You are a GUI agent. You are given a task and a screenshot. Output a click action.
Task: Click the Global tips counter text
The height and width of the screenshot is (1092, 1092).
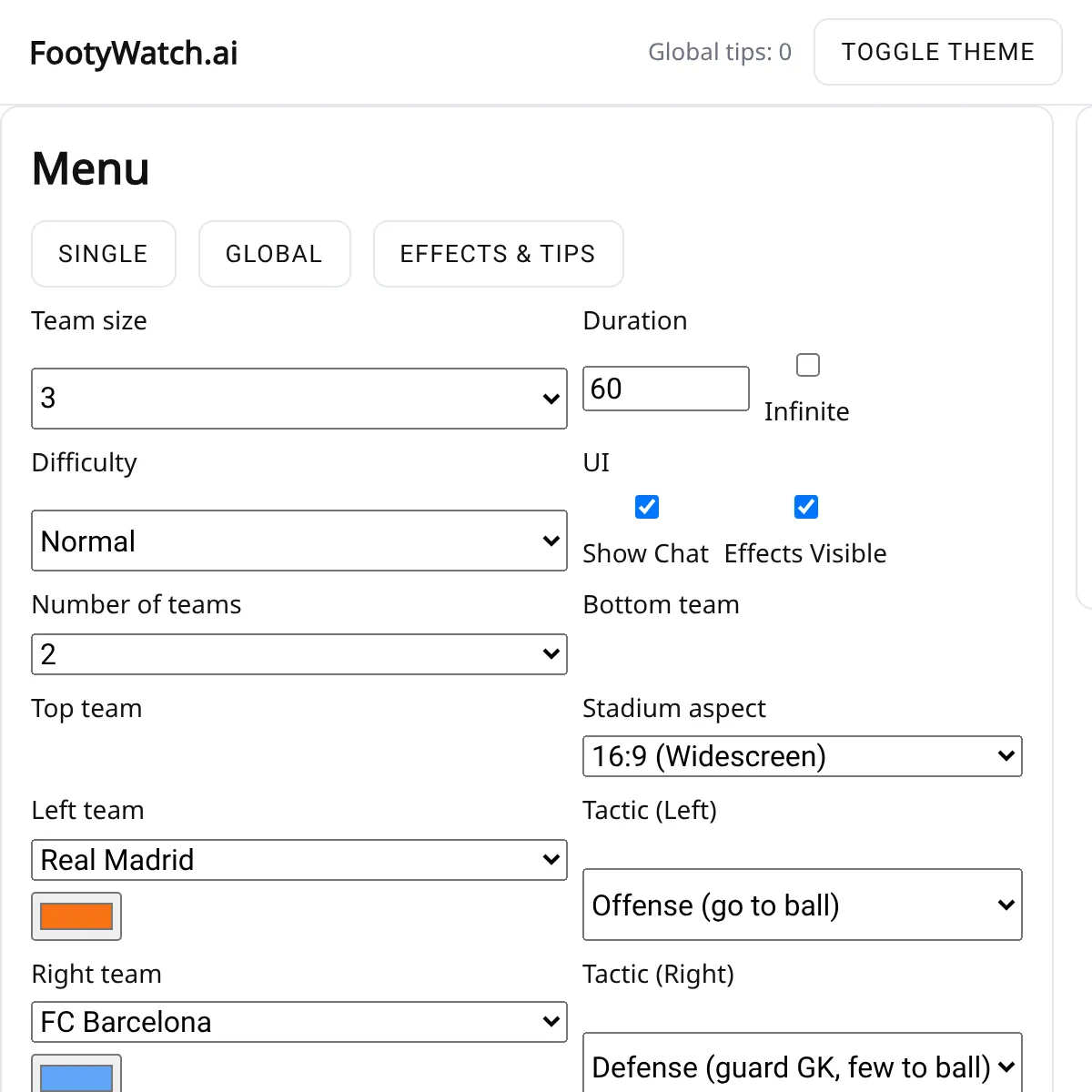(x=719, y=52)
